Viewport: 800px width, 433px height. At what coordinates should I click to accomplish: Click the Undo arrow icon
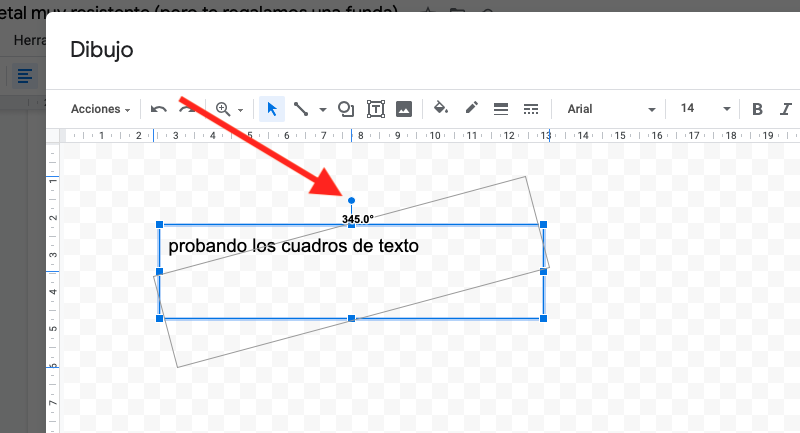pos(159,109)
